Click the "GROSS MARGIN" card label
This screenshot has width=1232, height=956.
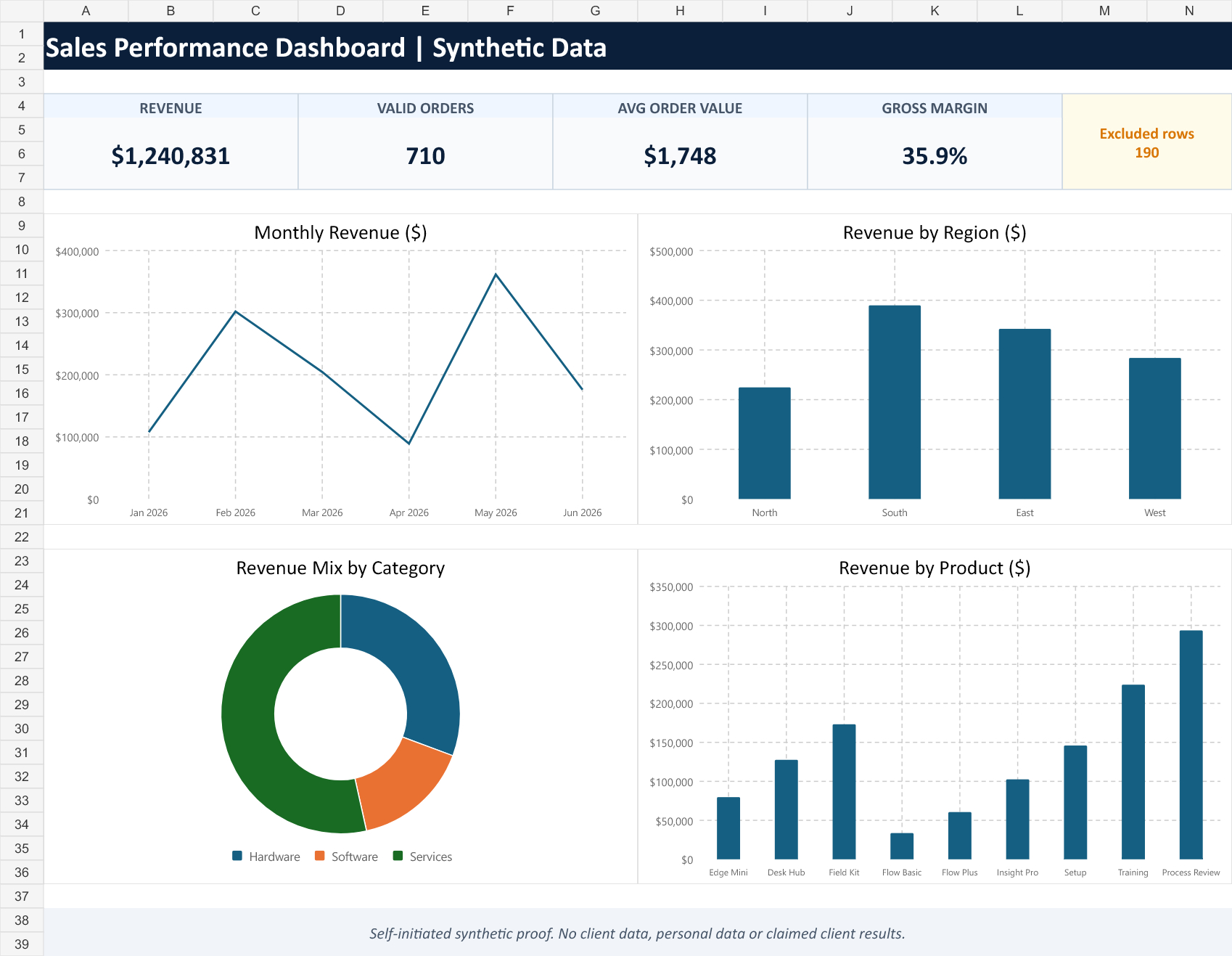(935, 108)
